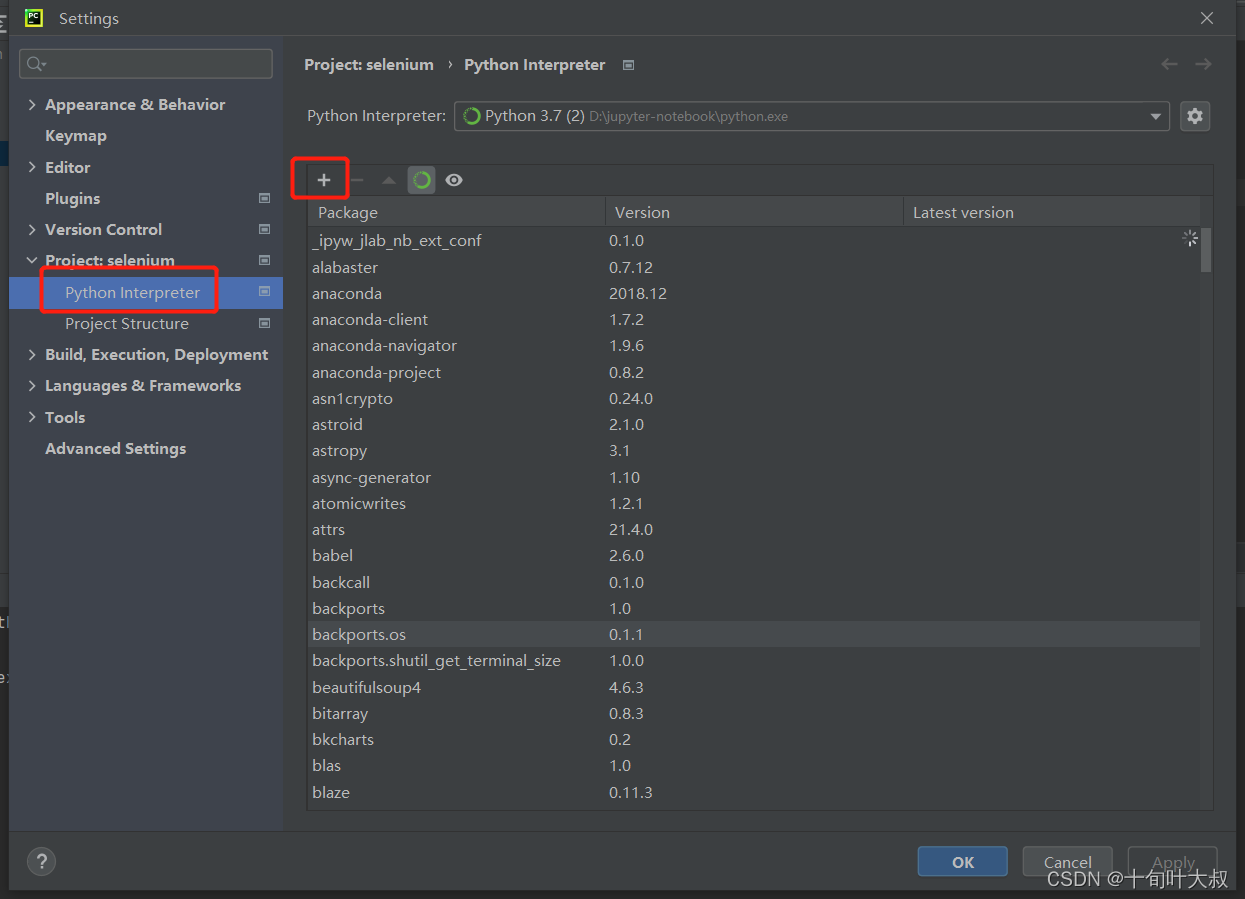Viewport: 1245px width, 899px height.
Task: Expand the Tools section
Action: coord(32,417)
